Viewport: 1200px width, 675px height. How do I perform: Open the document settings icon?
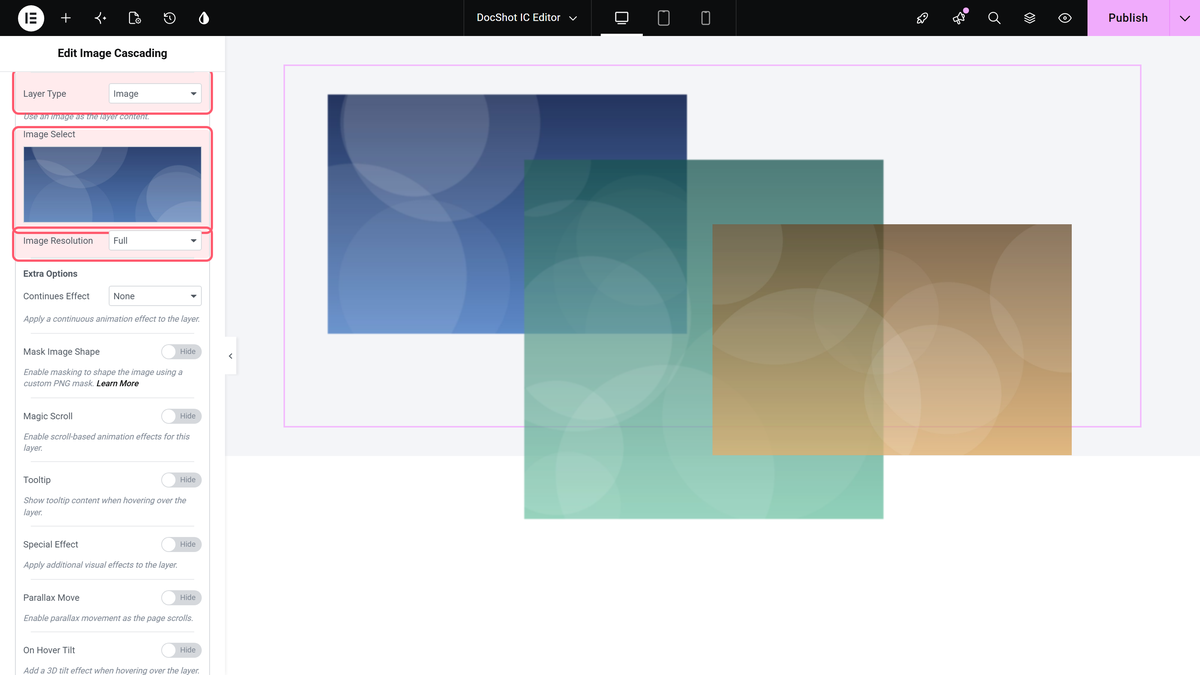pyautogui.click(x=135, y=18)
